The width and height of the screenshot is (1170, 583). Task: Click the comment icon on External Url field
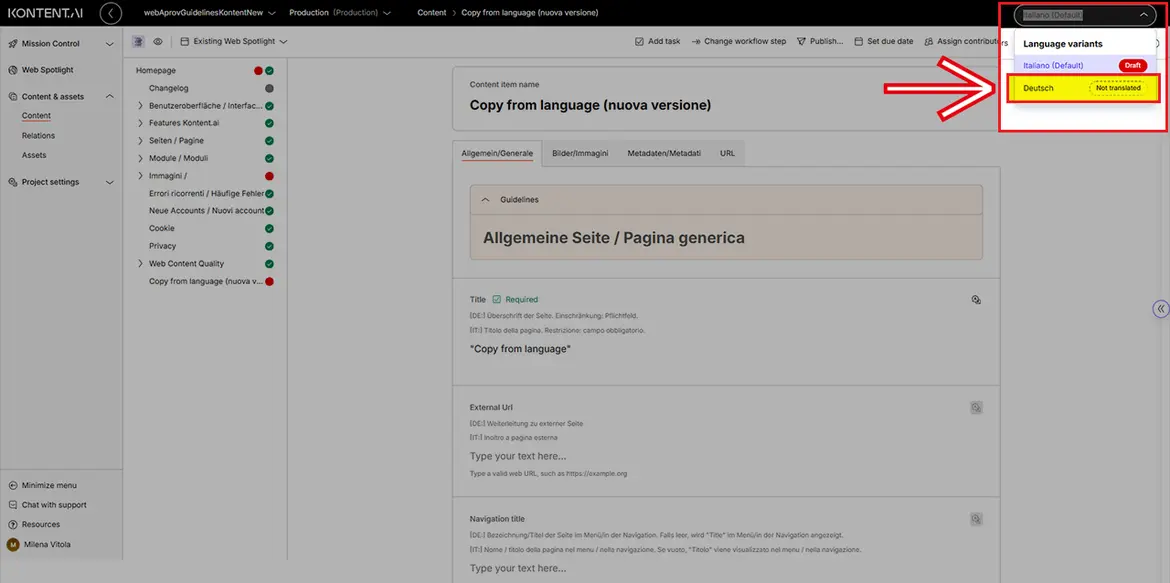tap(976, 407)
